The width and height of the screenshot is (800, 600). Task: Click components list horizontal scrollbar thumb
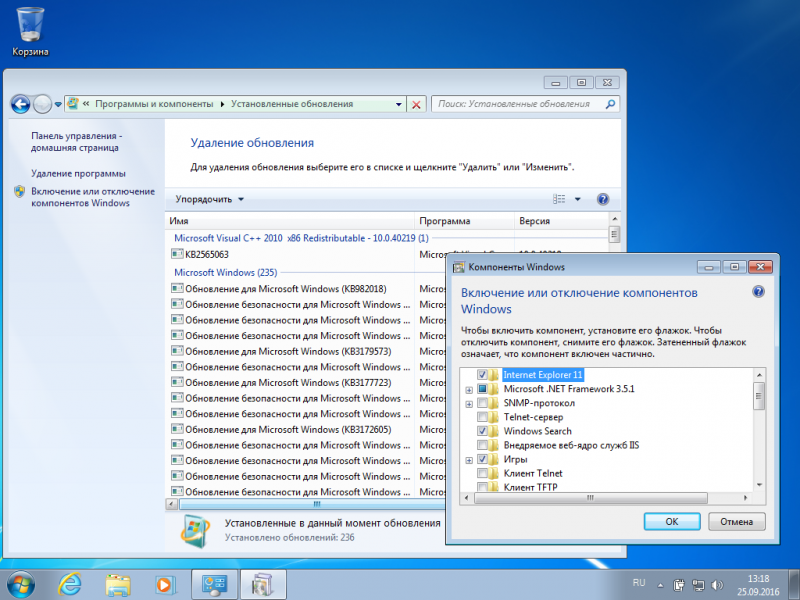pyautogui.click(x=590, y=497)
